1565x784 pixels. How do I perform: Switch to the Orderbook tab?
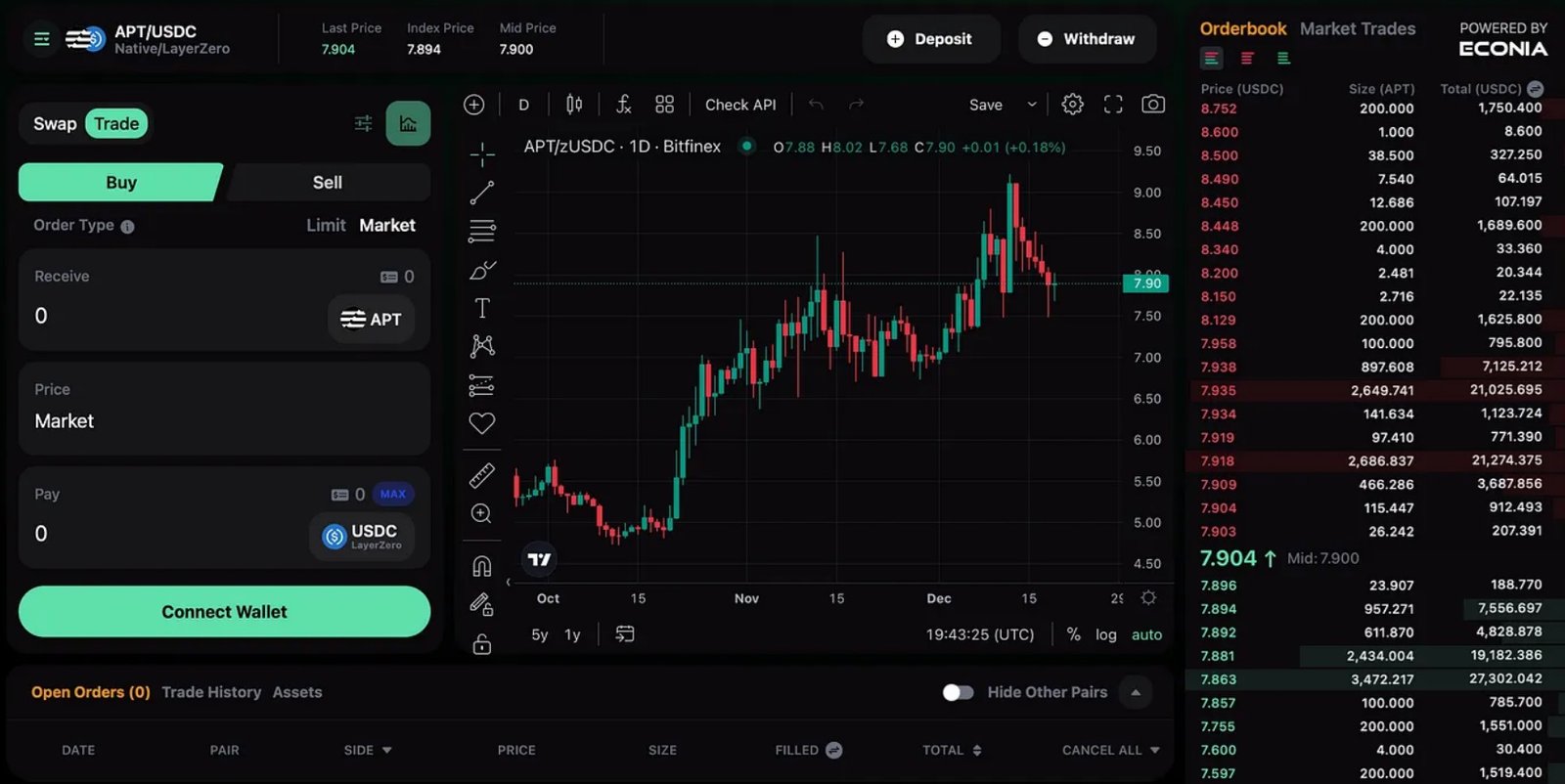[x=1243, y=29]
